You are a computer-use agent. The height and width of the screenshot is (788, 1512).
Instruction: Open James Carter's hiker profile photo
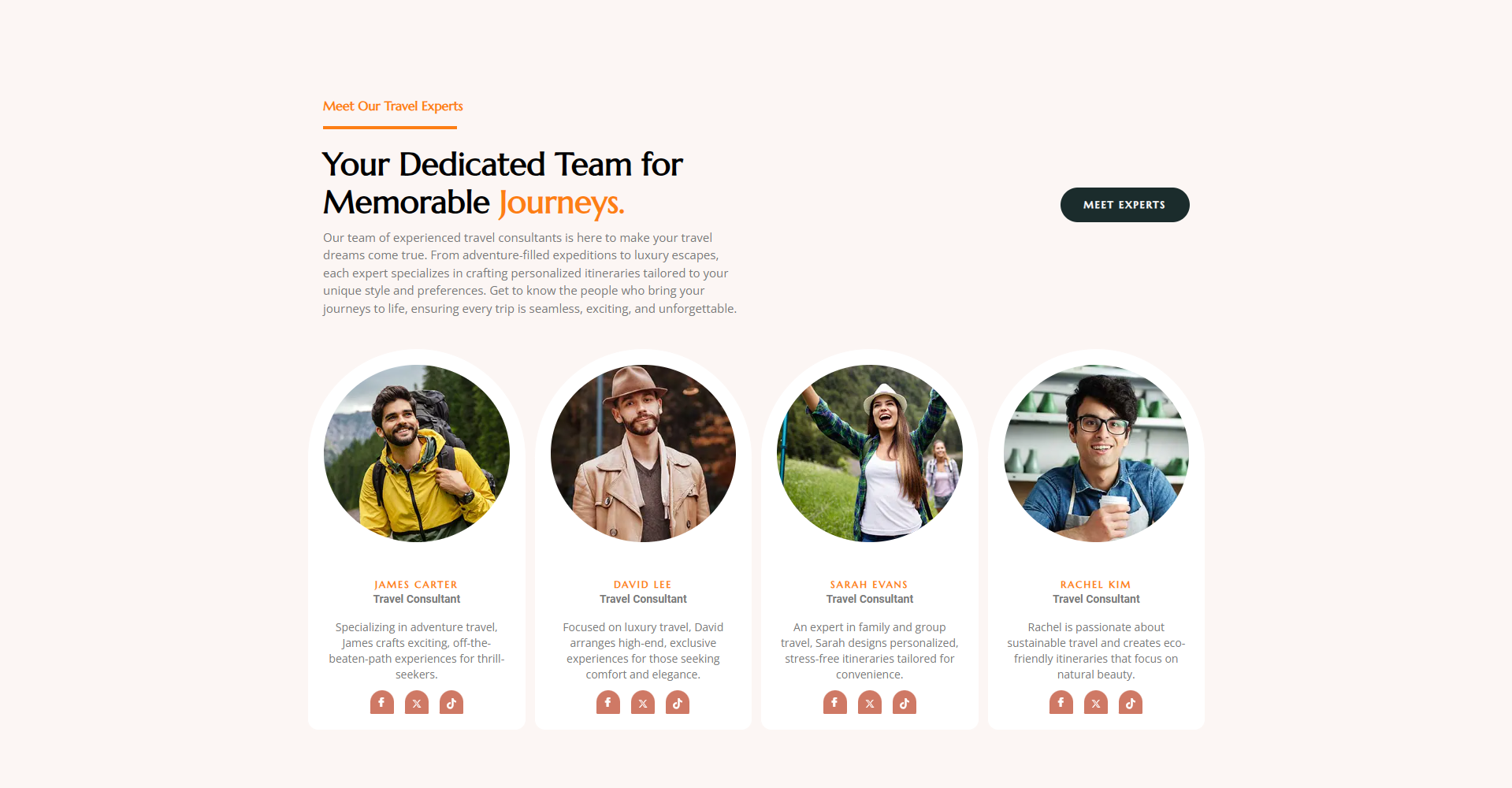(417, 453)
